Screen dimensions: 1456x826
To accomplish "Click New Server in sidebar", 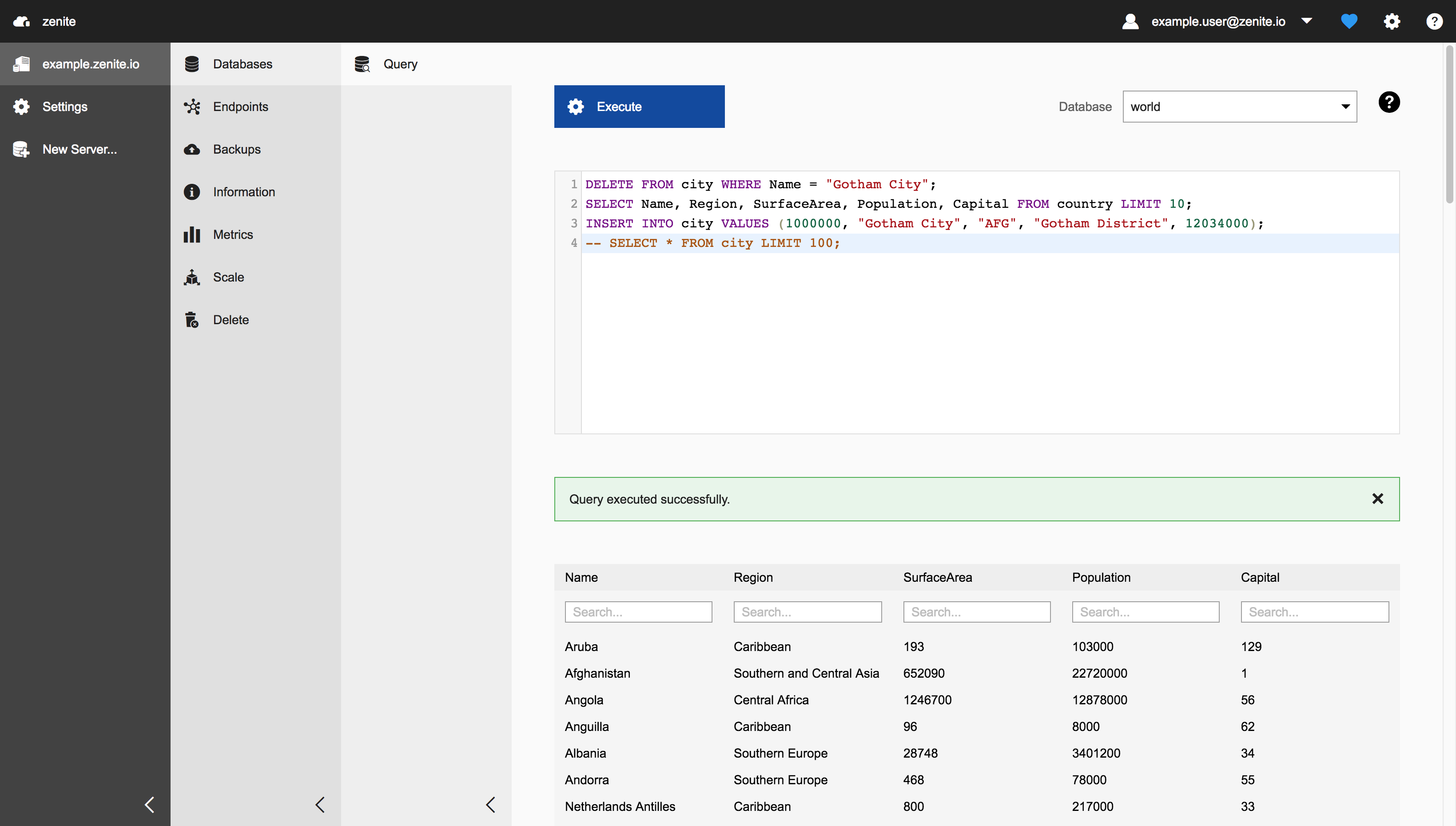I will tap(80, 149).
